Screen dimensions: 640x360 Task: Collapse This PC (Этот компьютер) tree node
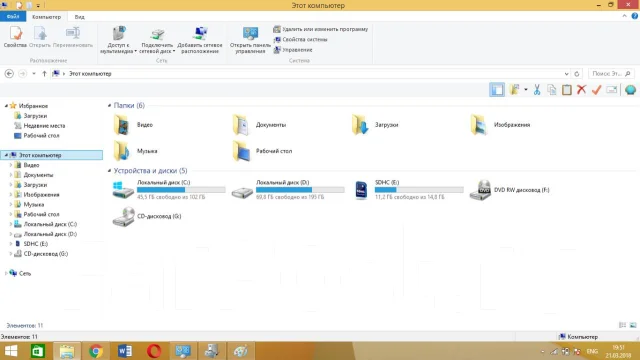click(6, 156)
